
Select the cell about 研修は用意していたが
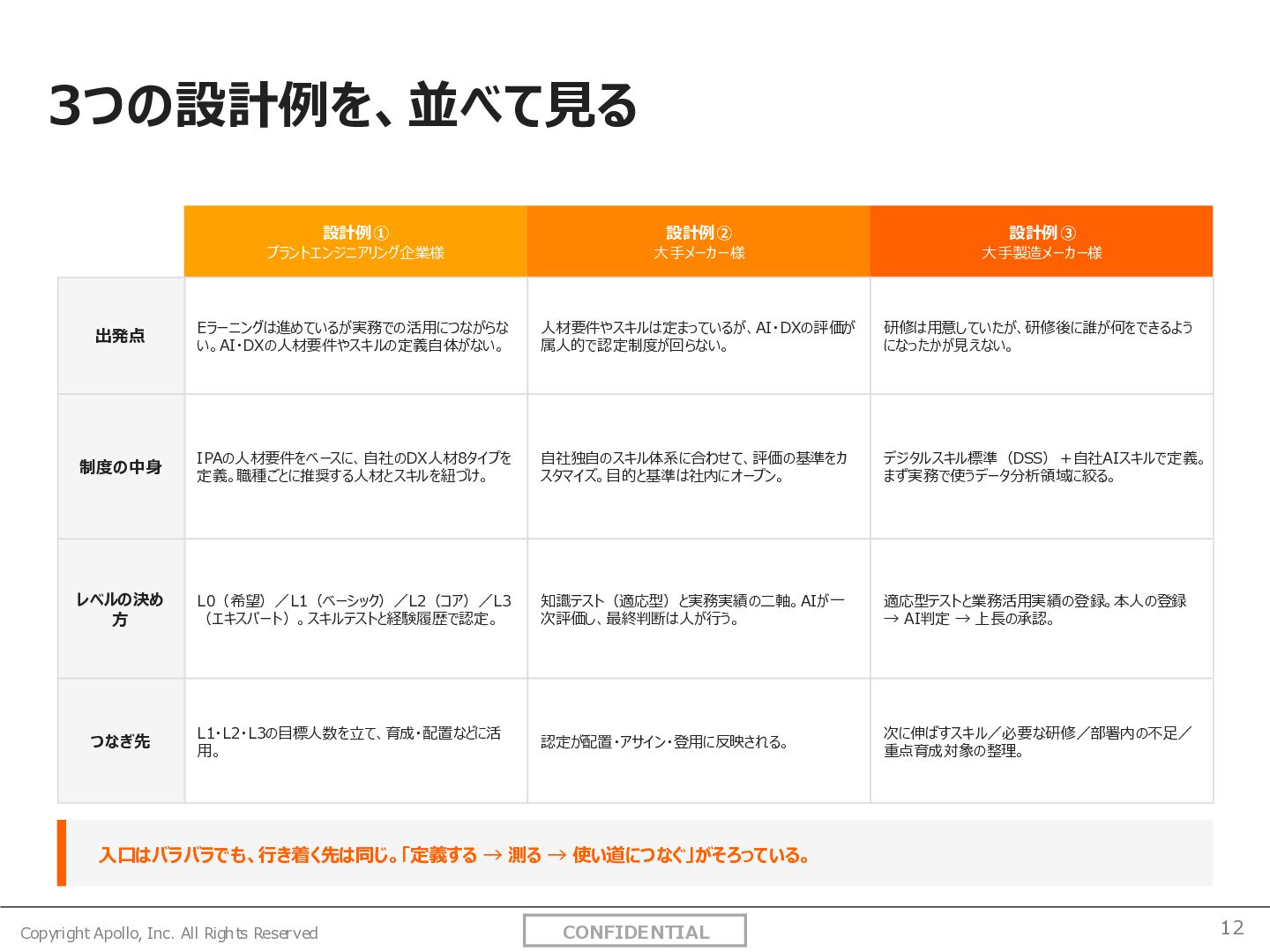(1042, 336)
